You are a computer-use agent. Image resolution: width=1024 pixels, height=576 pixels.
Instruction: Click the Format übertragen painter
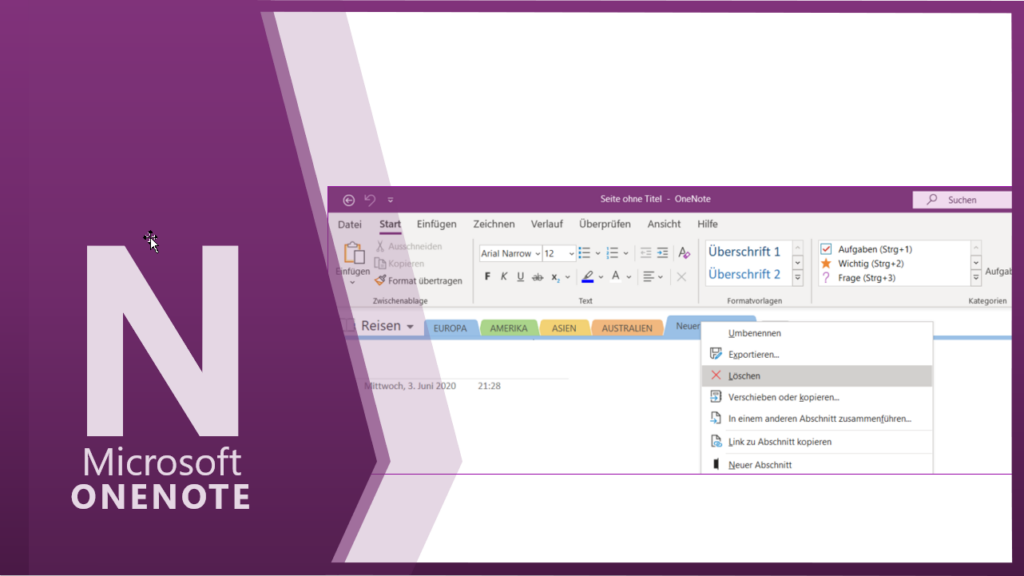pos(418,281)
